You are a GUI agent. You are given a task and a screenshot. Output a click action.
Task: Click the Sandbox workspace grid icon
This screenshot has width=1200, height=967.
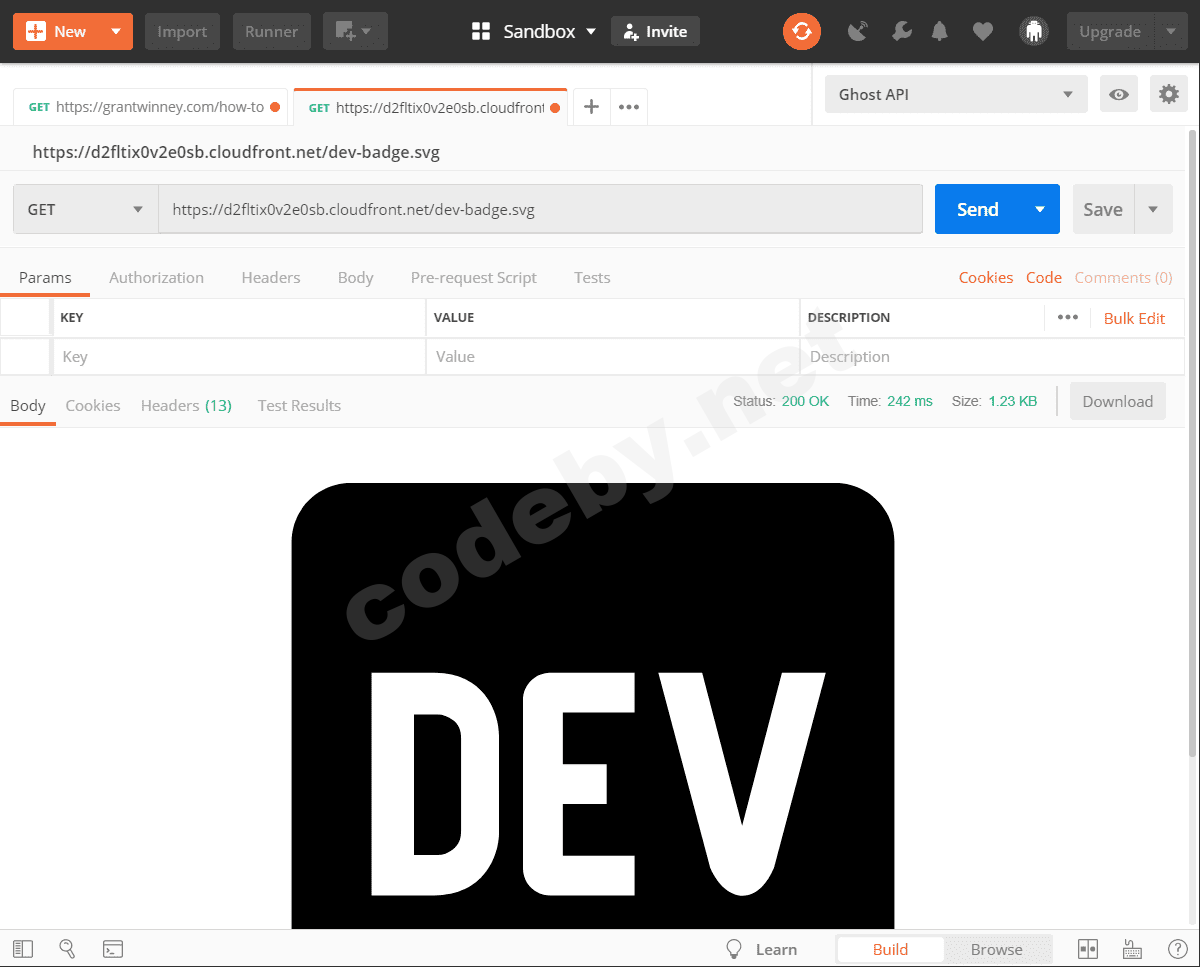pyautogui.click(x=481, y=31)
